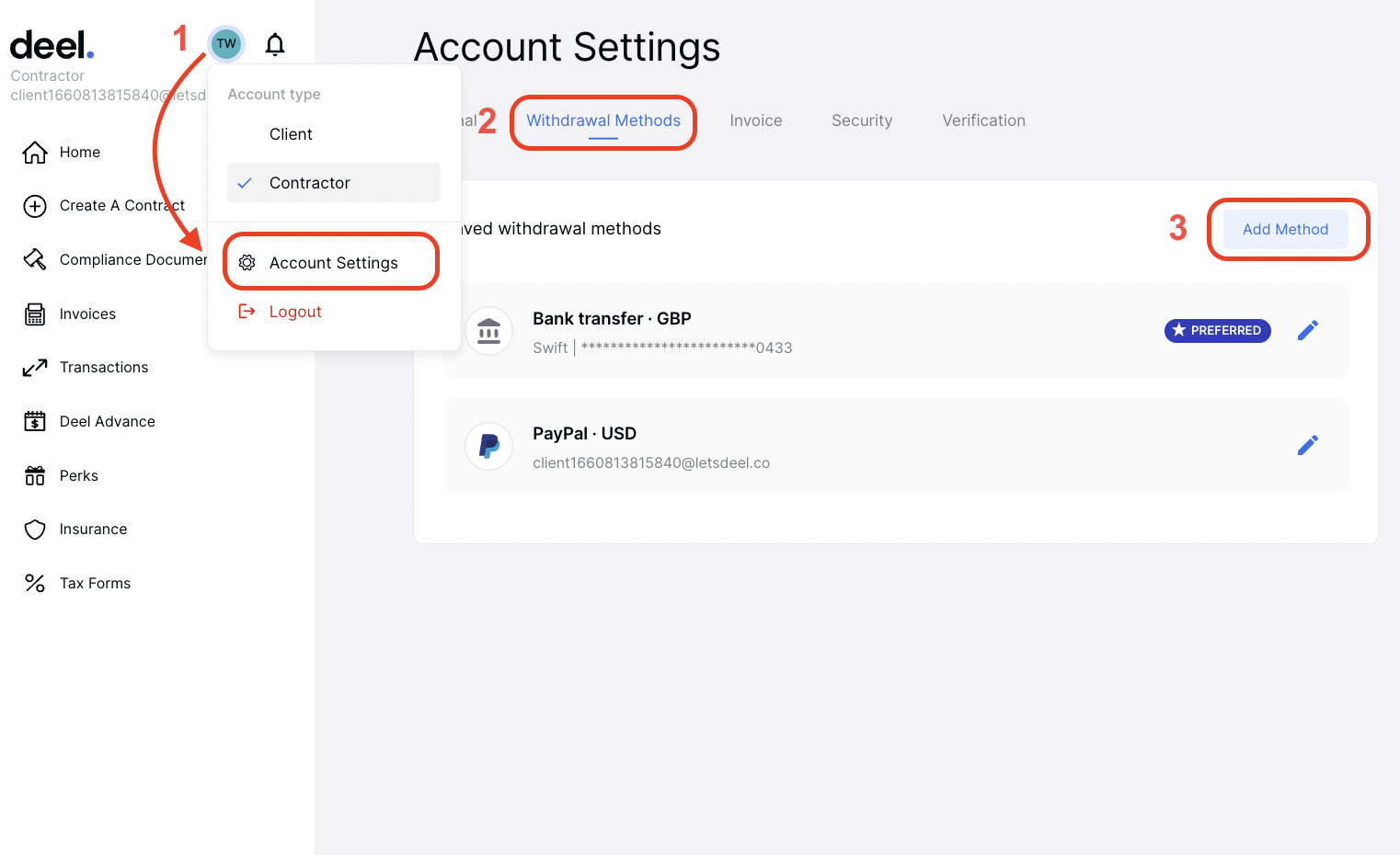Open the TW profile avatar menu
The width and height of the screenshot is (1400, 855).
(x=226, y=43)
